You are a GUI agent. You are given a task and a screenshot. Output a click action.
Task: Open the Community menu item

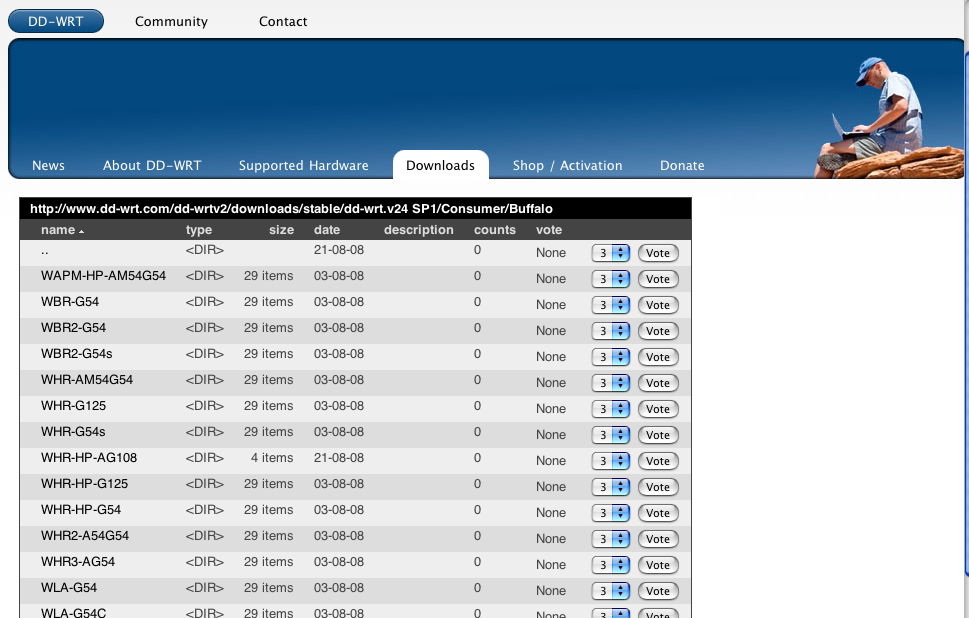point(171,22)
